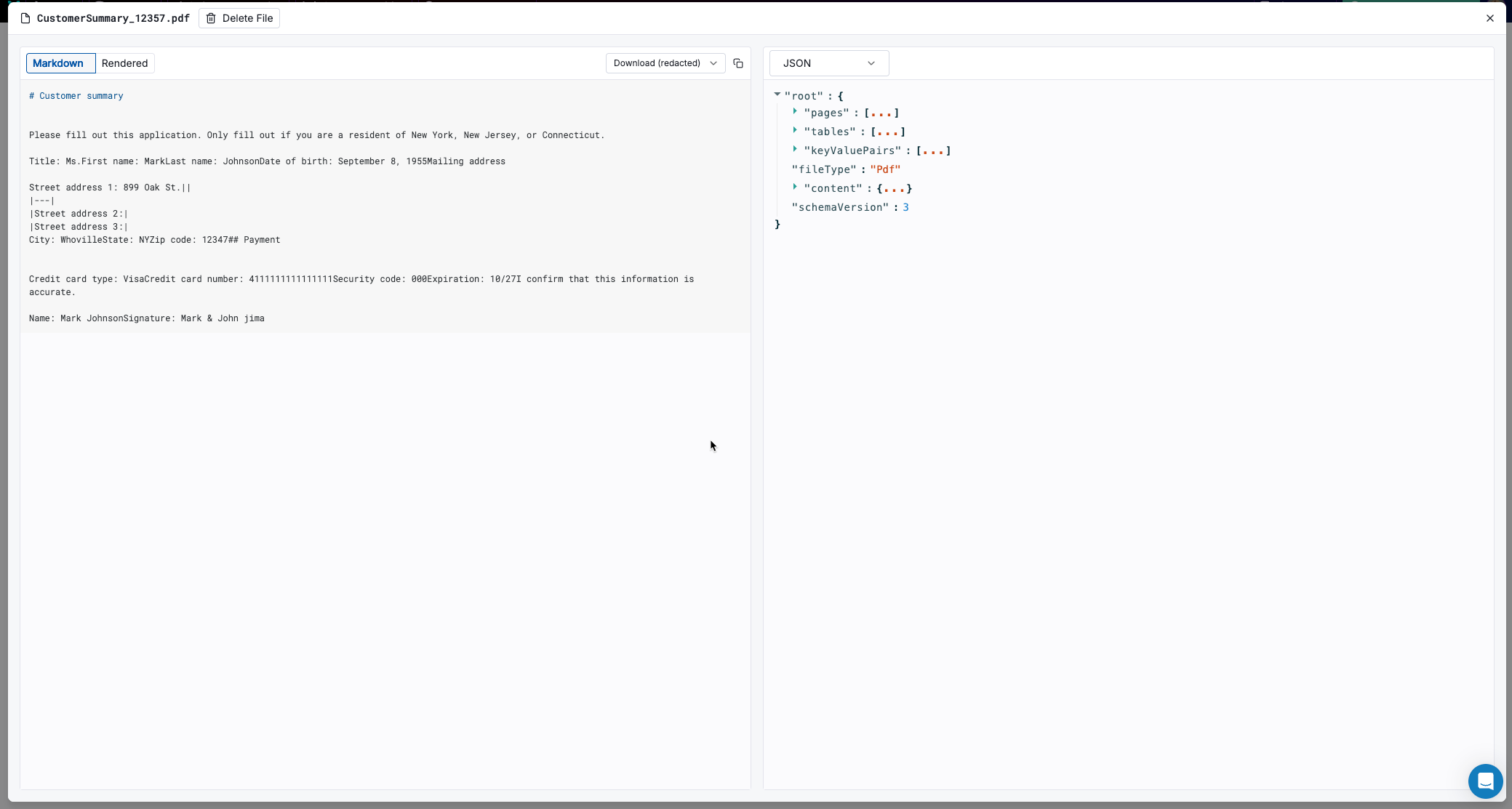Viewport: 1512px width, 809px height.
Task: Click the credit card number line
Action: point(291,279)
